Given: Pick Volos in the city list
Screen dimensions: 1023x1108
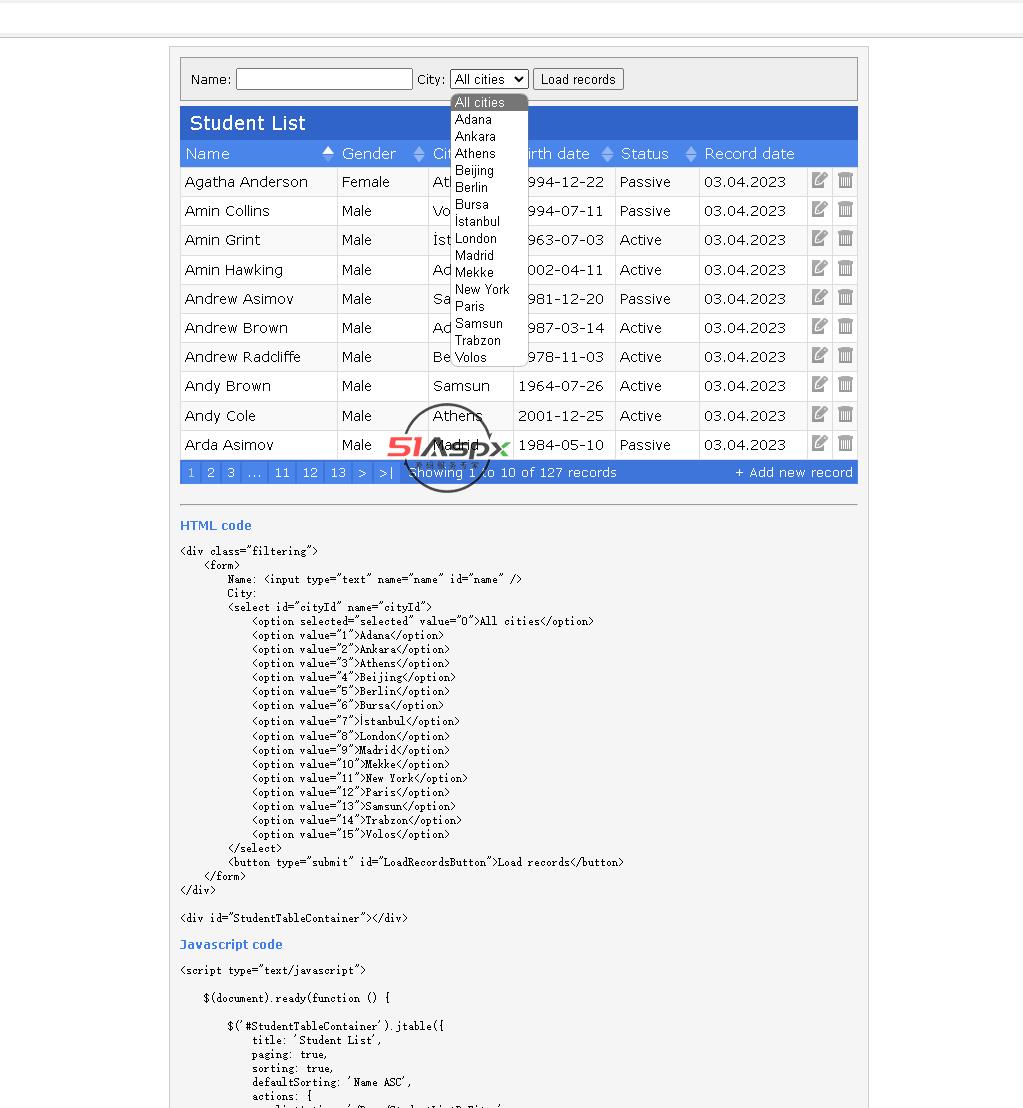Looking at the screenshot, I should 489,357.
